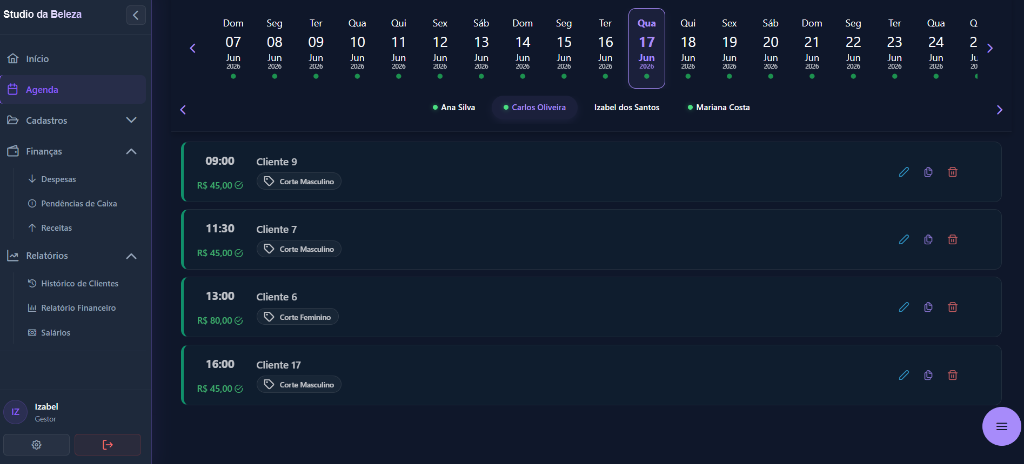Collapse sidebar with the top chevron button

point(136,15)
